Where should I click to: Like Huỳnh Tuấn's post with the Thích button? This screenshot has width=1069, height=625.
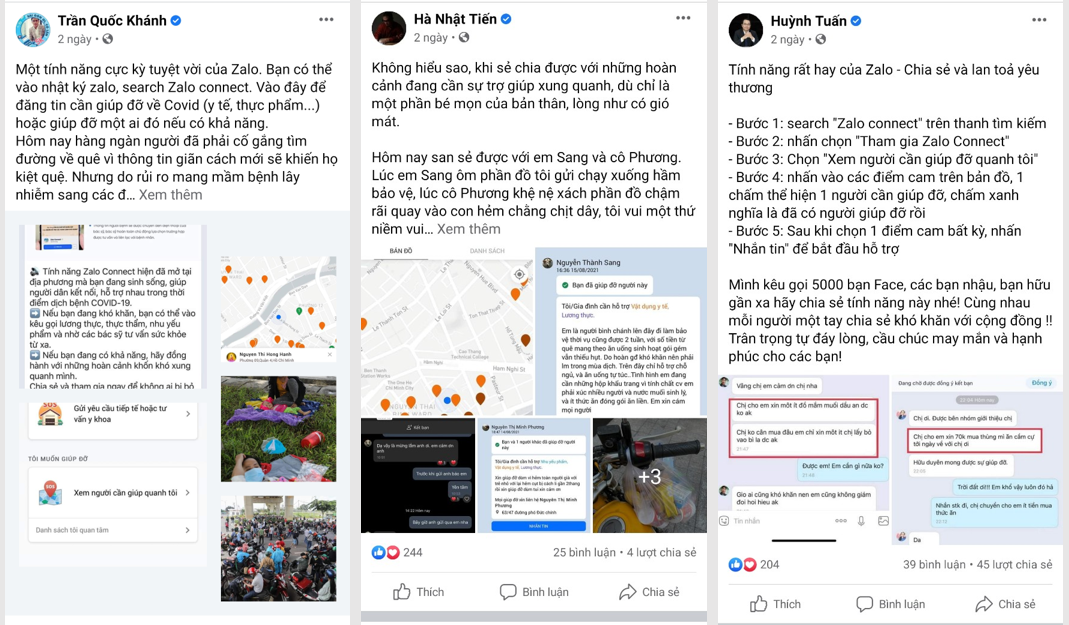point(775,604)
